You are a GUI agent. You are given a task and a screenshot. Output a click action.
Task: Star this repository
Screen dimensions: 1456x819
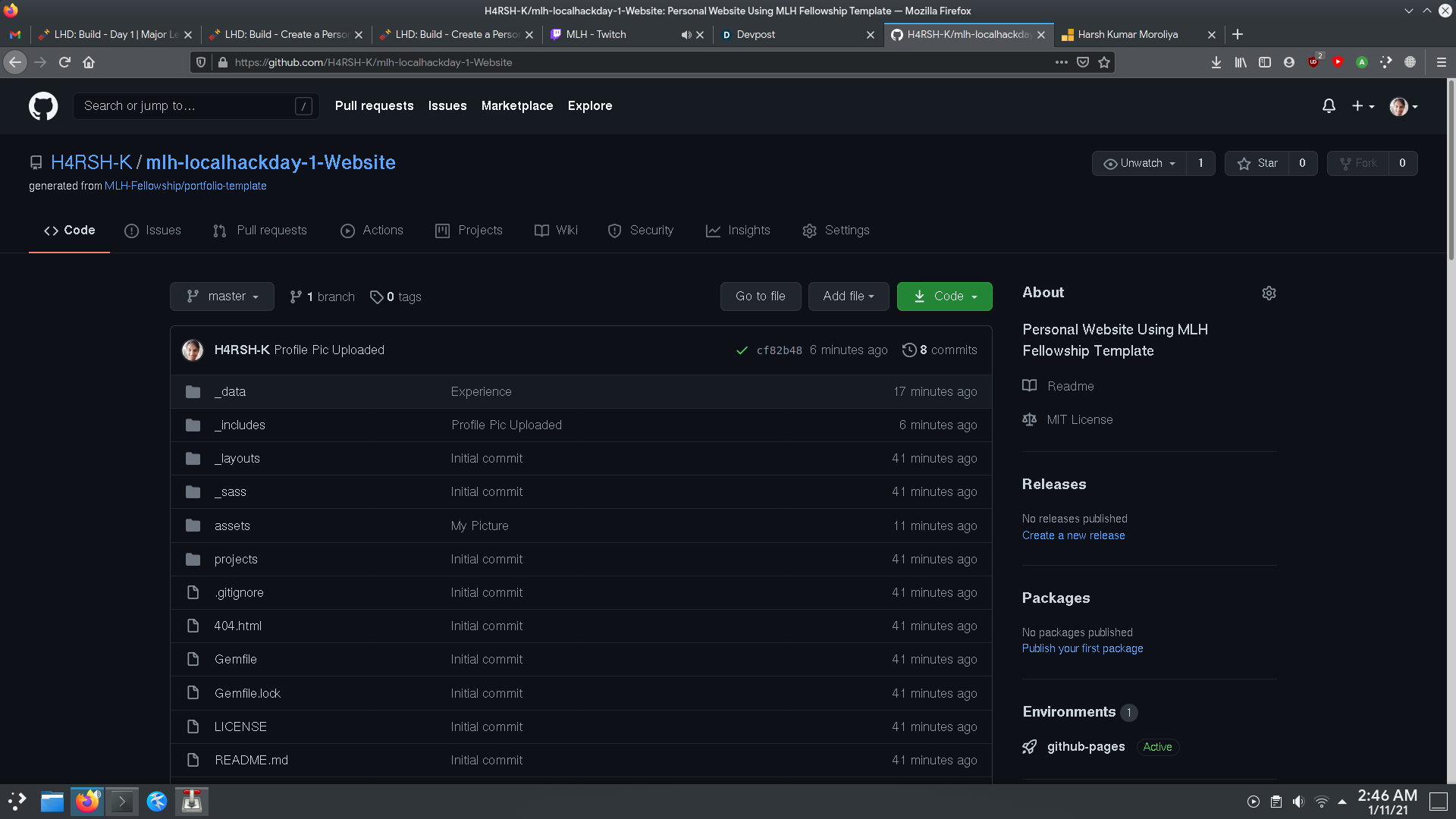1257,163
